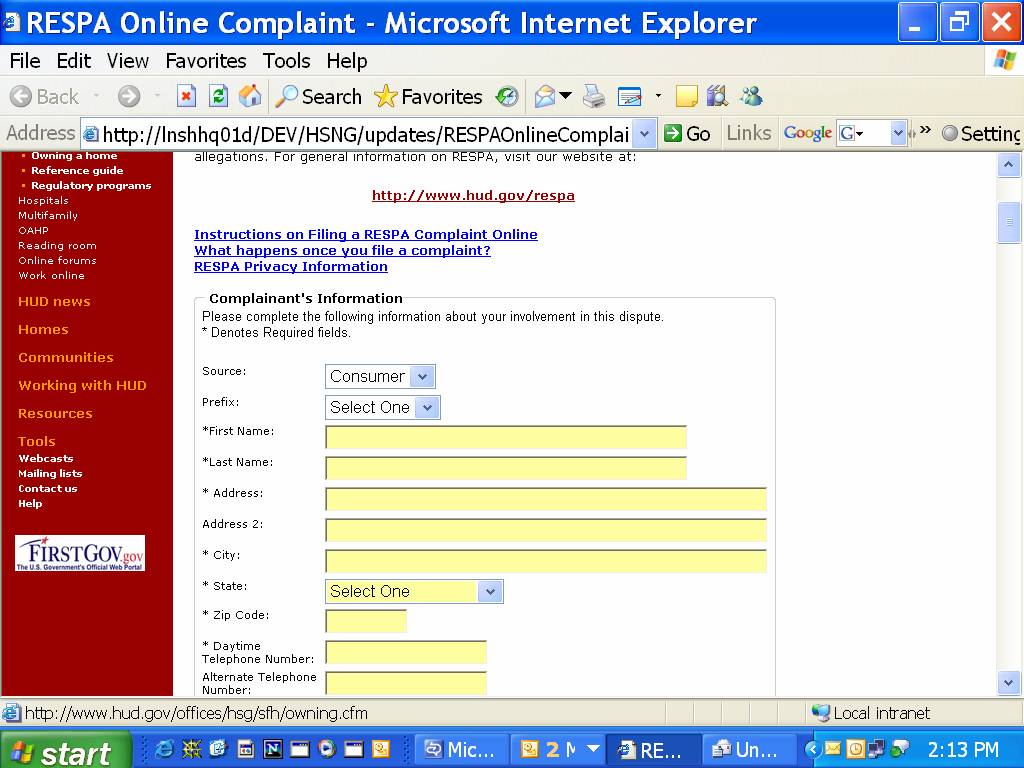Refresh the page using the green arrows icon
Screen dimensions: 1024x768
click(x=218, y=97)
